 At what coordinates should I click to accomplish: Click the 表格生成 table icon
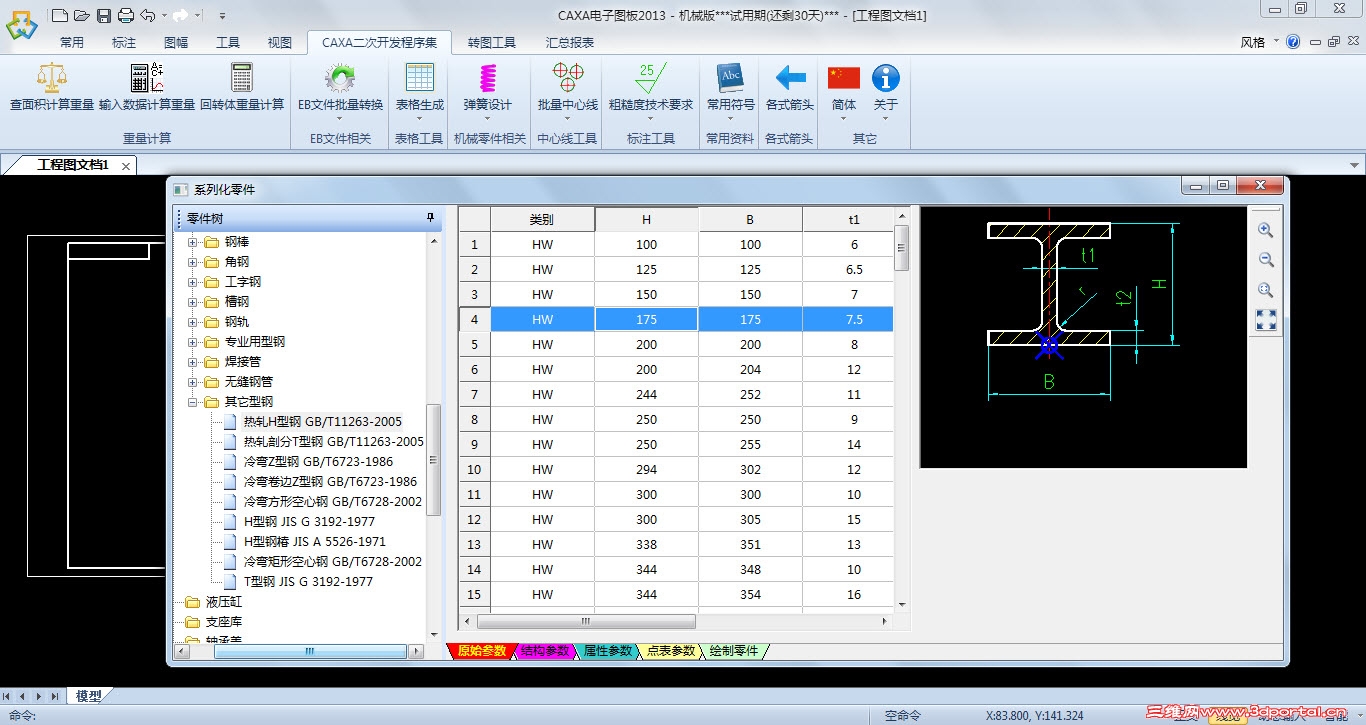pos(420,77)
